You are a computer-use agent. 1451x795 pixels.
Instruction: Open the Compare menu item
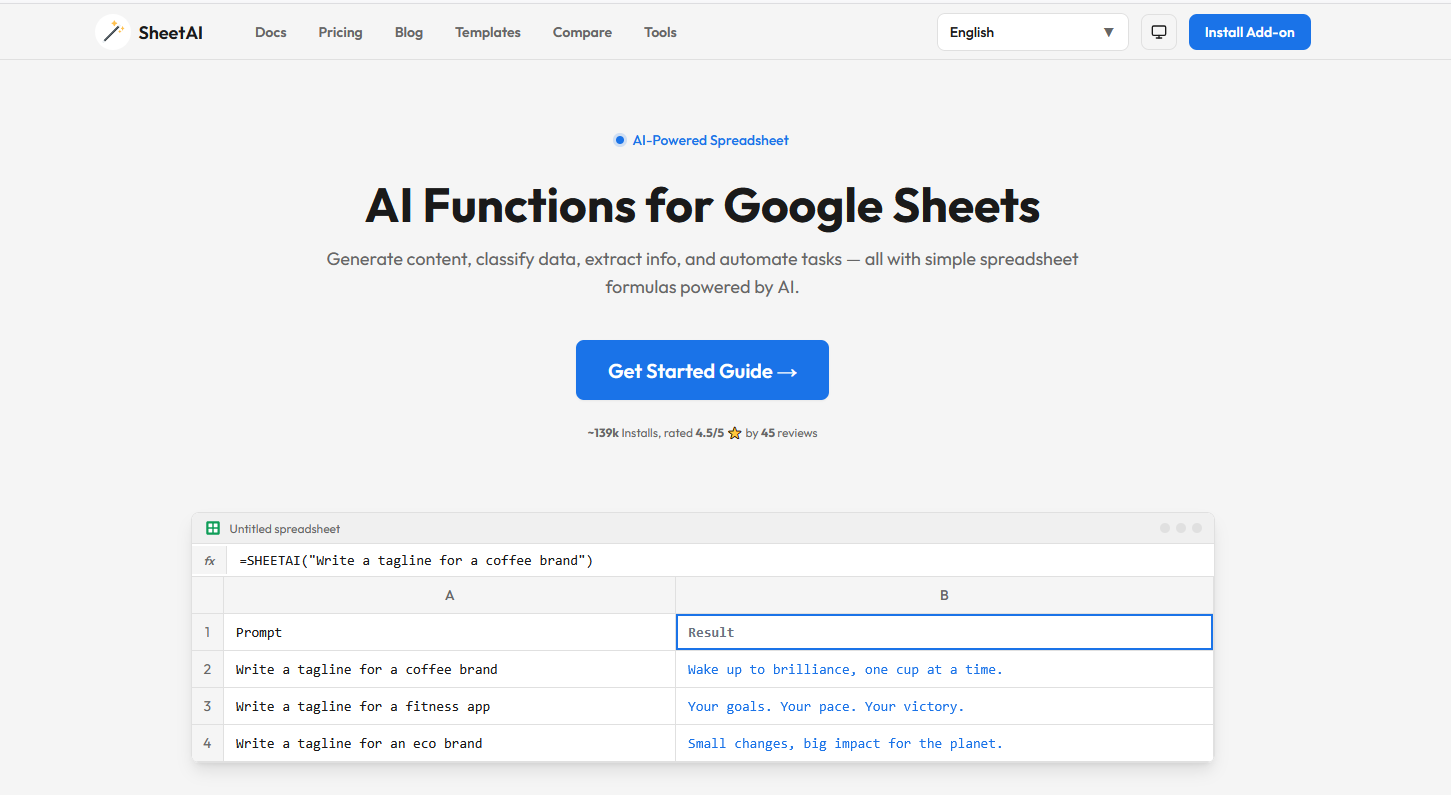(582, 32)
